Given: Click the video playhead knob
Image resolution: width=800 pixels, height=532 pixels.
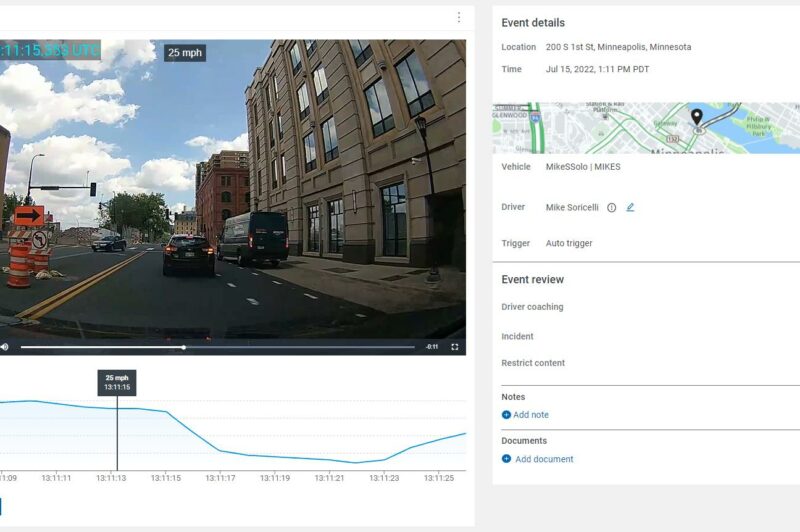Looking at the screenshot, I should [184, 347].
